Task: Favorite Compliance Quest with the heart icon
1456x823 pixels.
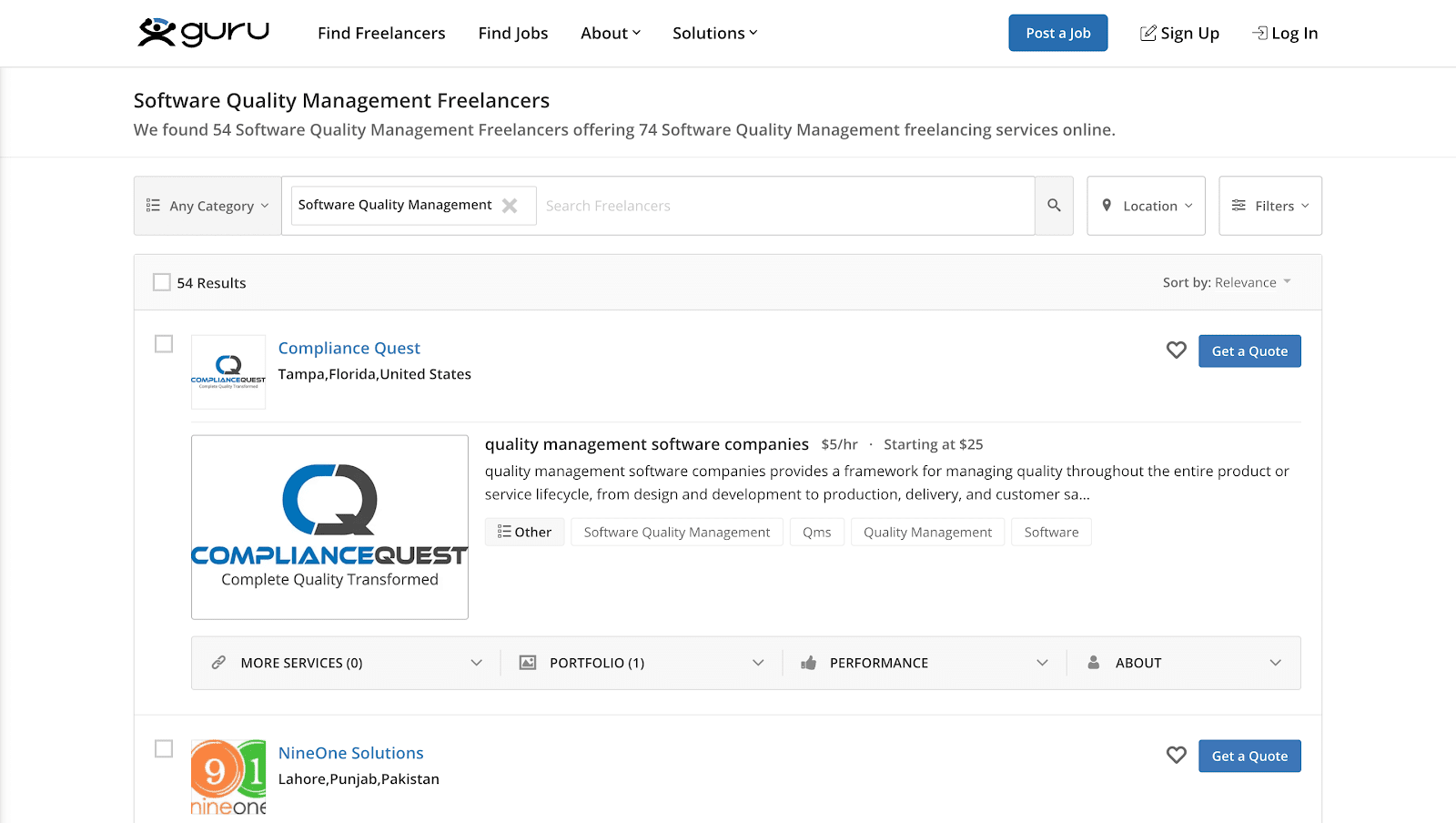Action: coord(1176,351)
